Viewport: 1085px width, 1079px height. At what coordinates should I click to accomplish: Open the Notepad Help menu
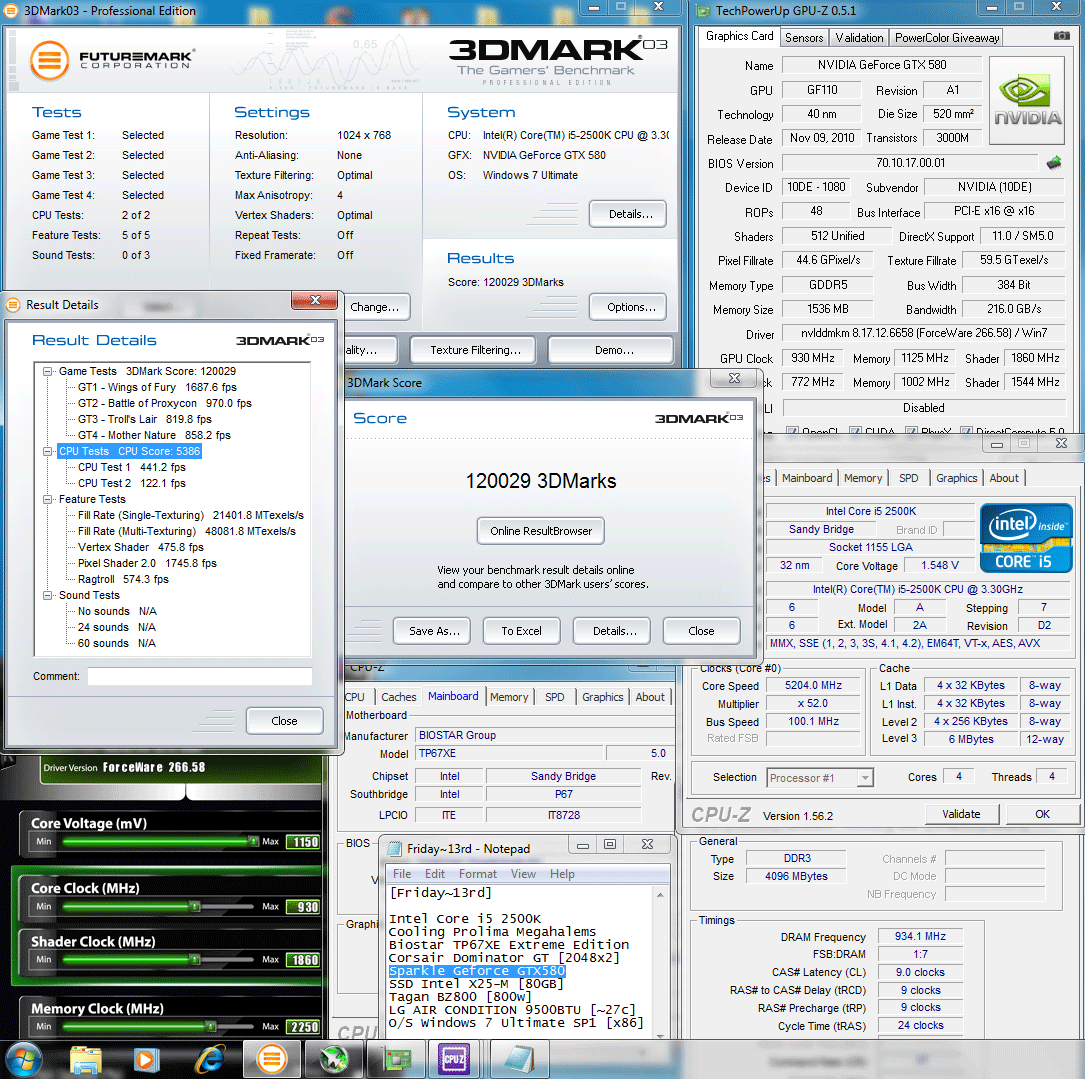click(562, 874)
